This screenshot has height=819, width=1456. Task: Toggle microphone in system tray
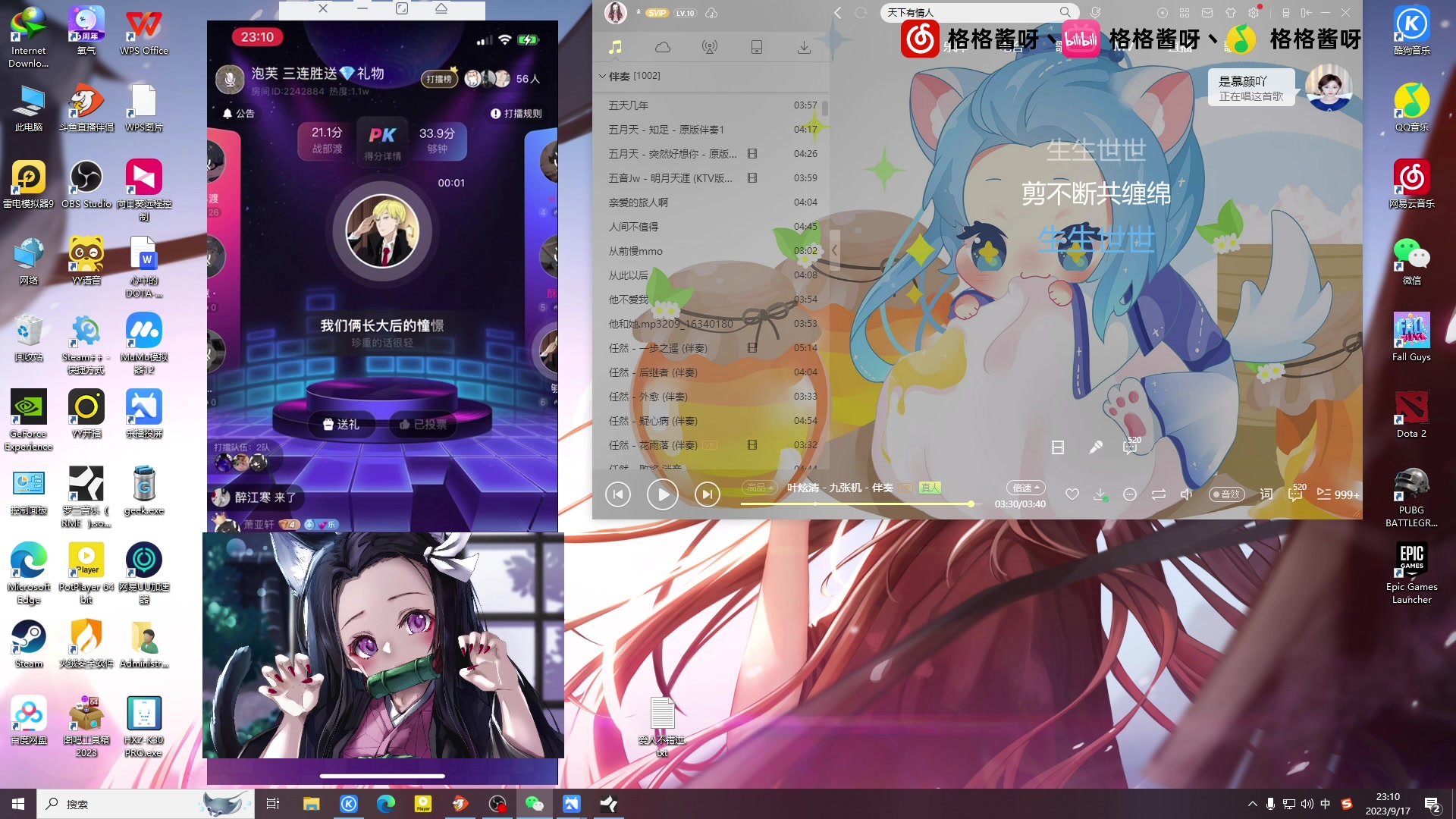[1270, 804]
